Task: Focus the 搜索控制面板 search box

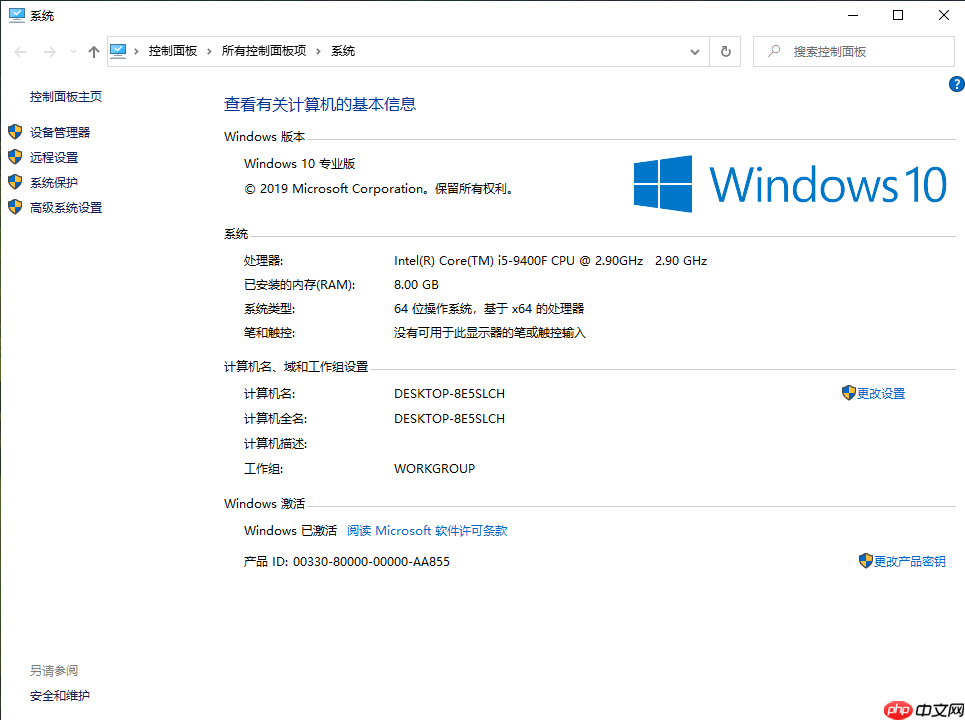Action: [854, 52]
